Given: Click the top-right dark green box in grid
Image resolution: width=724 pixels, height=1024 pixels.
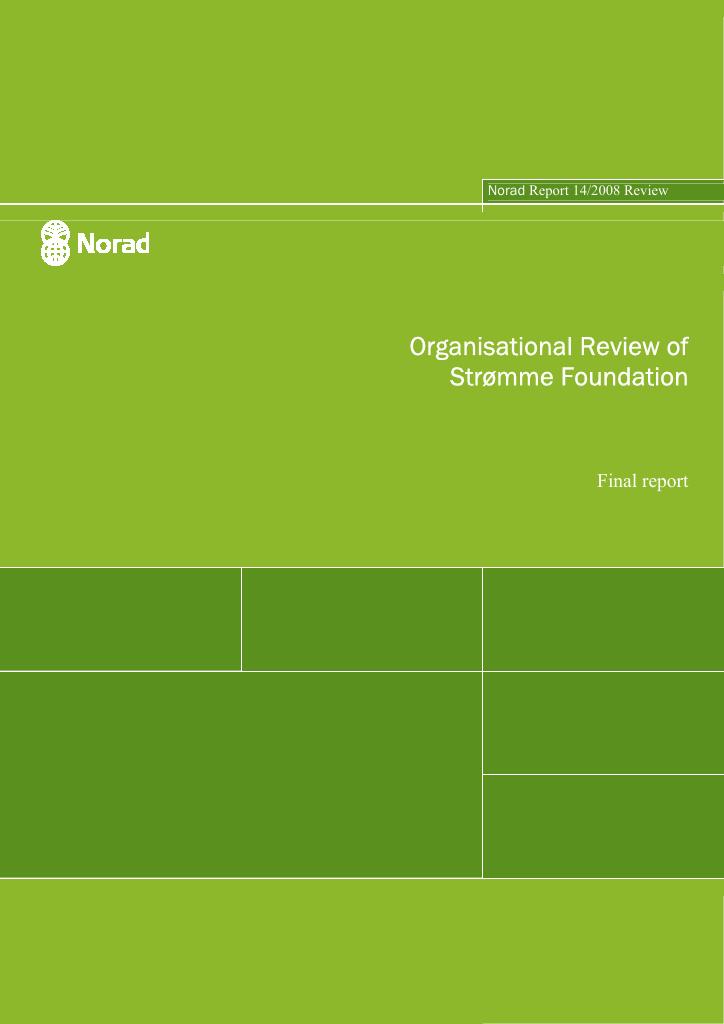Looking at the screenshot, I should 603,619.
